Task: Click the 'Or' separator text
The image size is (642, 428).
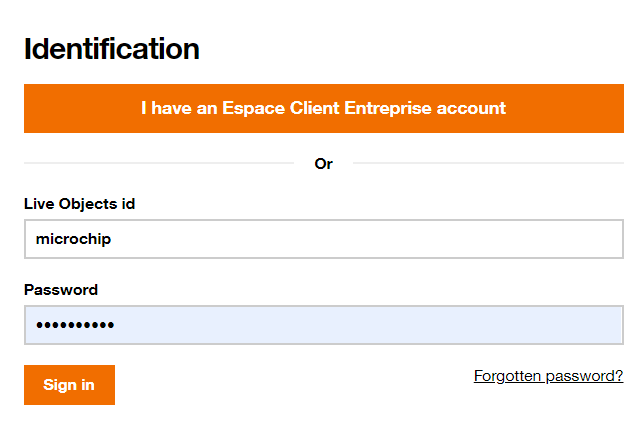Action: point(323,163)
